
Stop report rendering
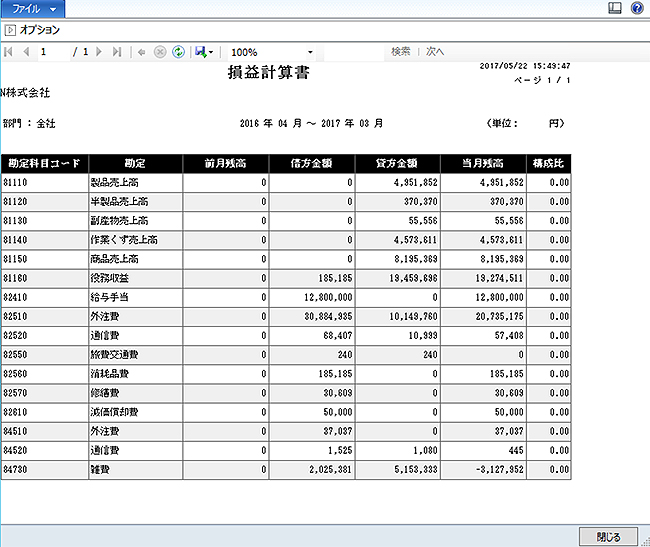(x=160, y=51)
